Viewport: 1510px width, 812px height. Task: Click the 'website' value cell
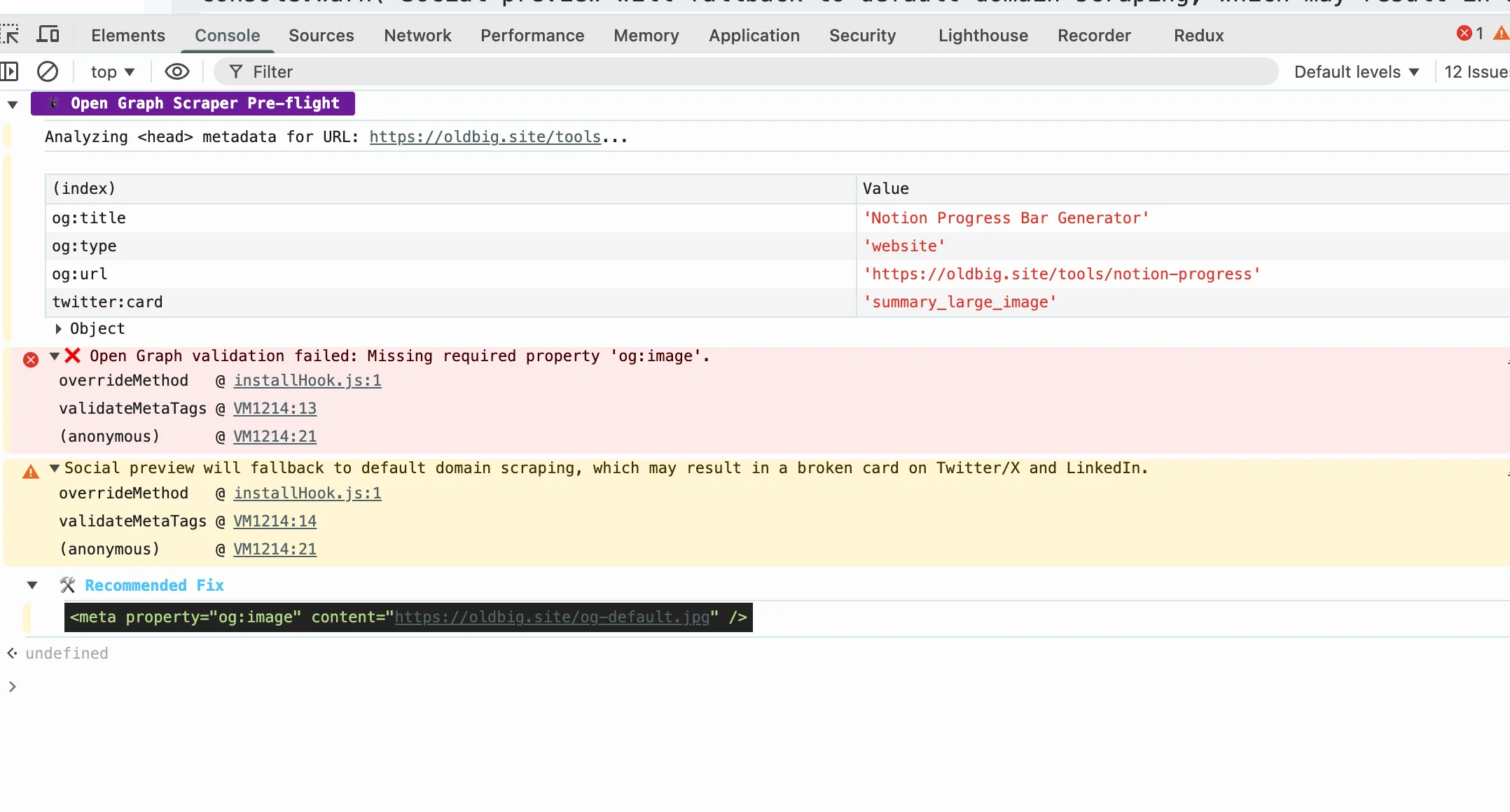click(x=1183, y=246)
